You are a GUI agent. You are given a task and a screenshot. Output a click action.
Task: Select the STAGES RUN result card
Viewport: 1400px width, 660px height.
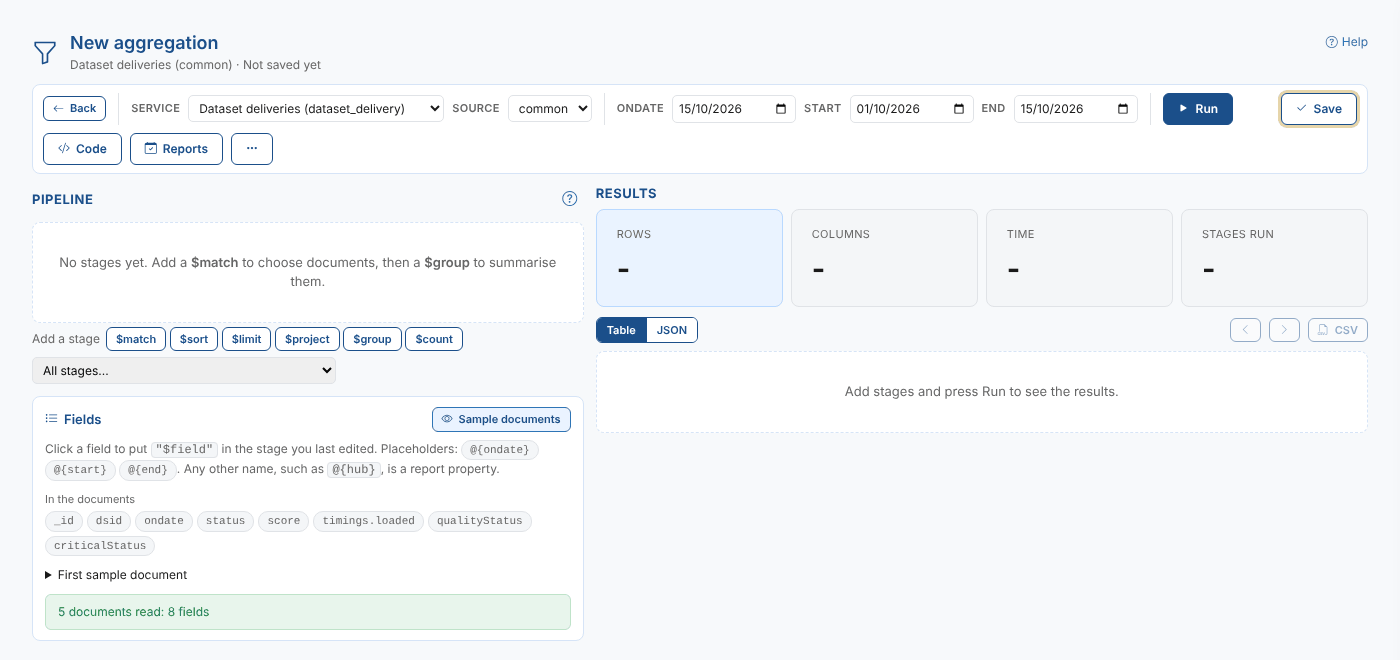1274,258
